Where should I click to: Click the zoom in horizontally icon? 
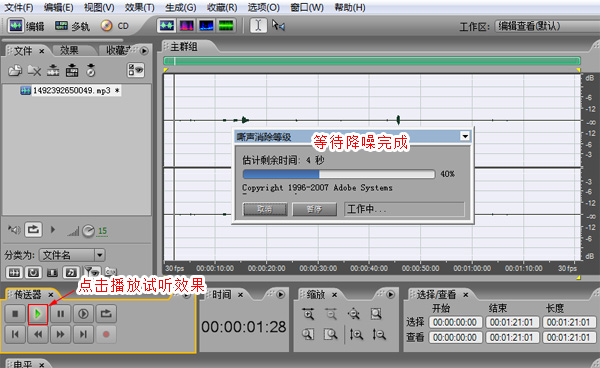pyautogui.click(x=308, y=314)
